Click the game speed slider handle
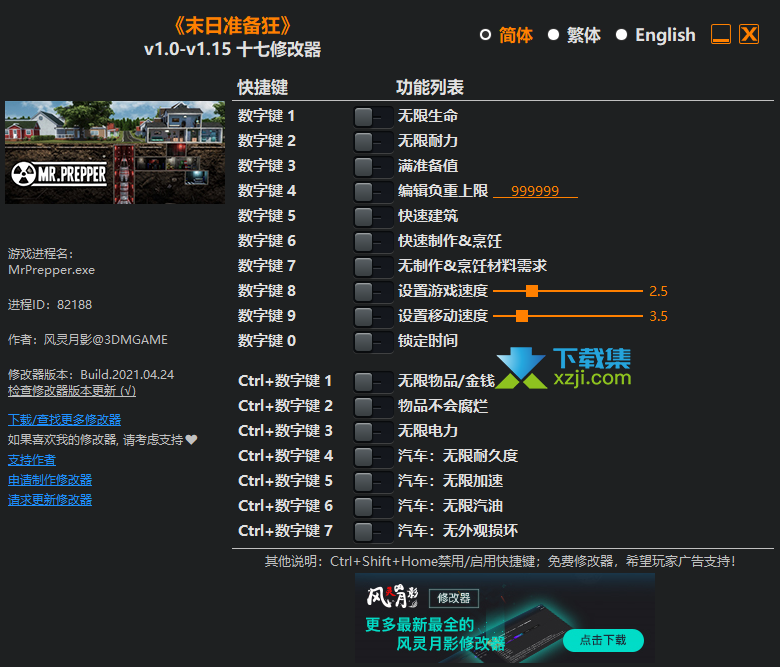This screenshot has height=667, width=780. tap(532, 291)
